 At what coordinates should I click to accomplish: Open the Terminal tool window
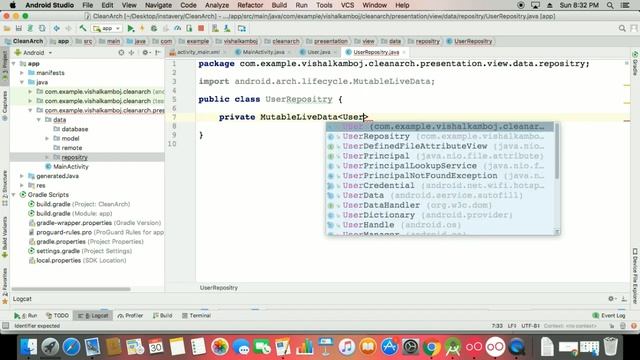pyautogui.click(x=196, y=316)
